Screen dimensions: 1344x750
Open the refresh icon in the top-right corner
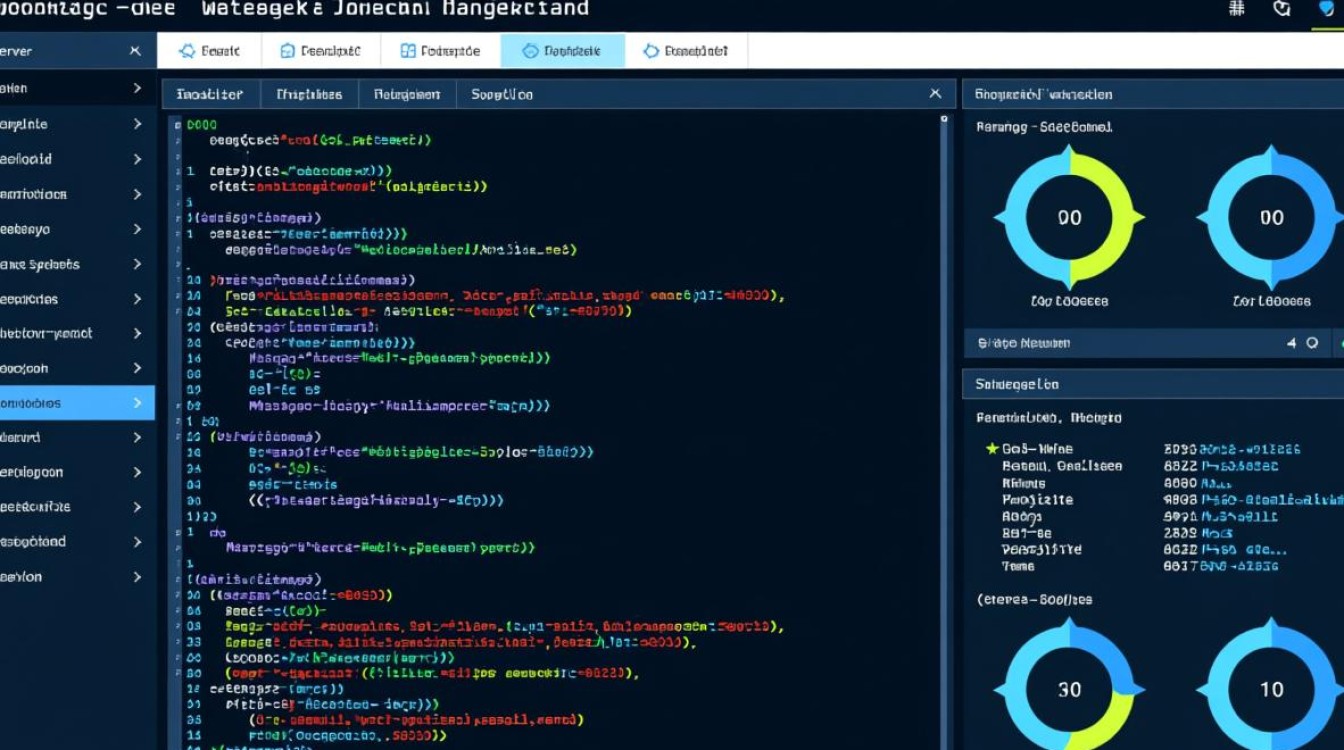click(x=1283, y=8)
